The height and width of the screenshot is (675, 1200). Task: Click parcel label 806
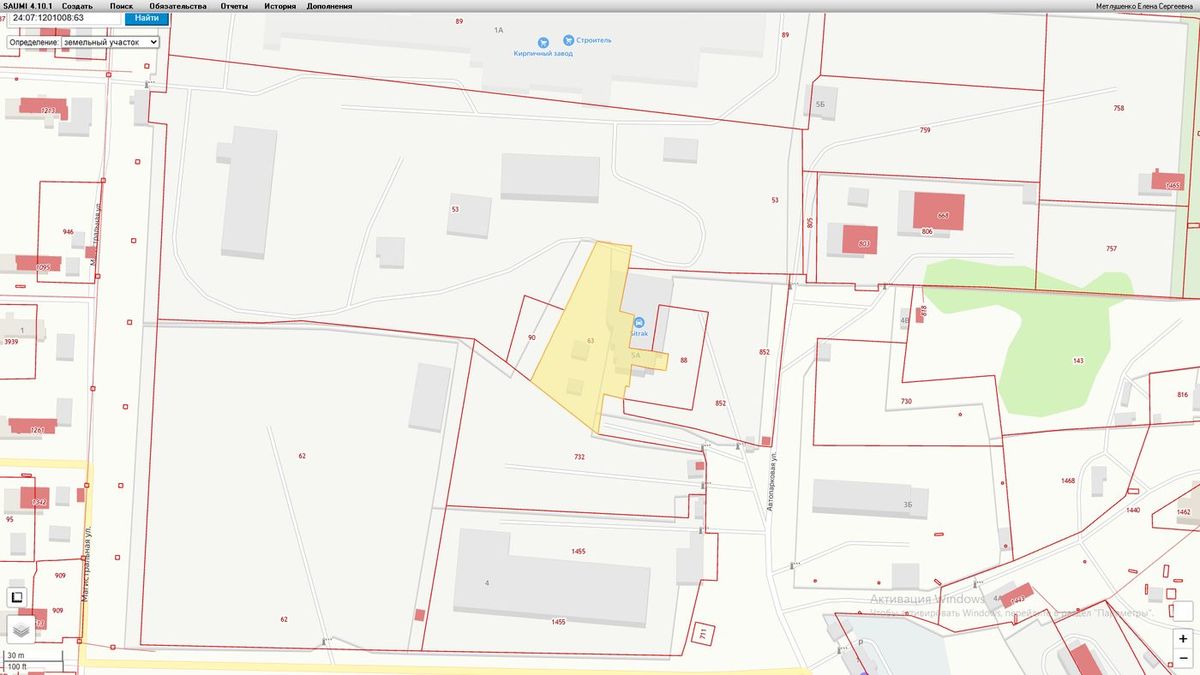click(x=927, y=232)
